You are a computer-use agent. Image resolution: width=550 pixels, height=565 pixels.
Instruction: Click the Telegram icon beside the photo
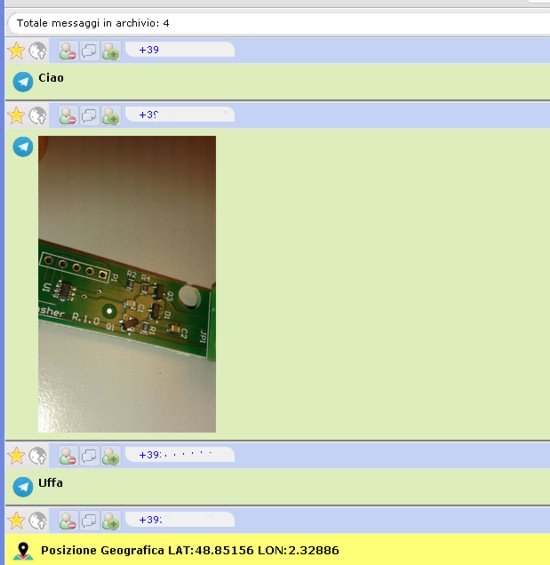[23, 147]
